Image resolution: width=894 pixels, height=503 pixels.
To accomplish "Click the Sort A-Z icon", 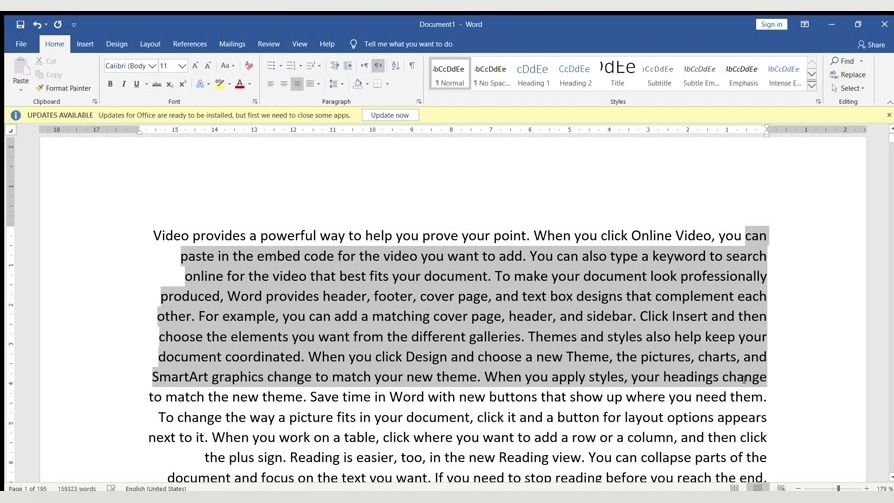I will click(x=396, y=66).
